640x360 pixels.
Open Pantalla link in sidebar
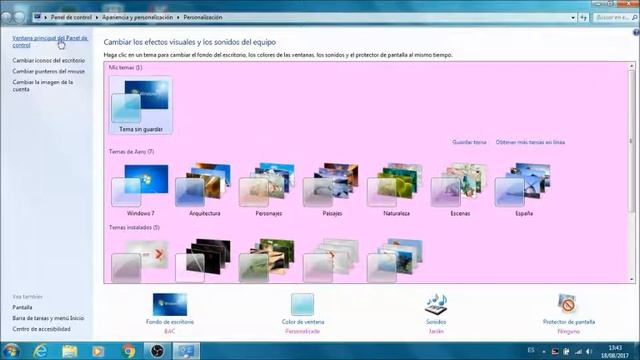[22, 307]
